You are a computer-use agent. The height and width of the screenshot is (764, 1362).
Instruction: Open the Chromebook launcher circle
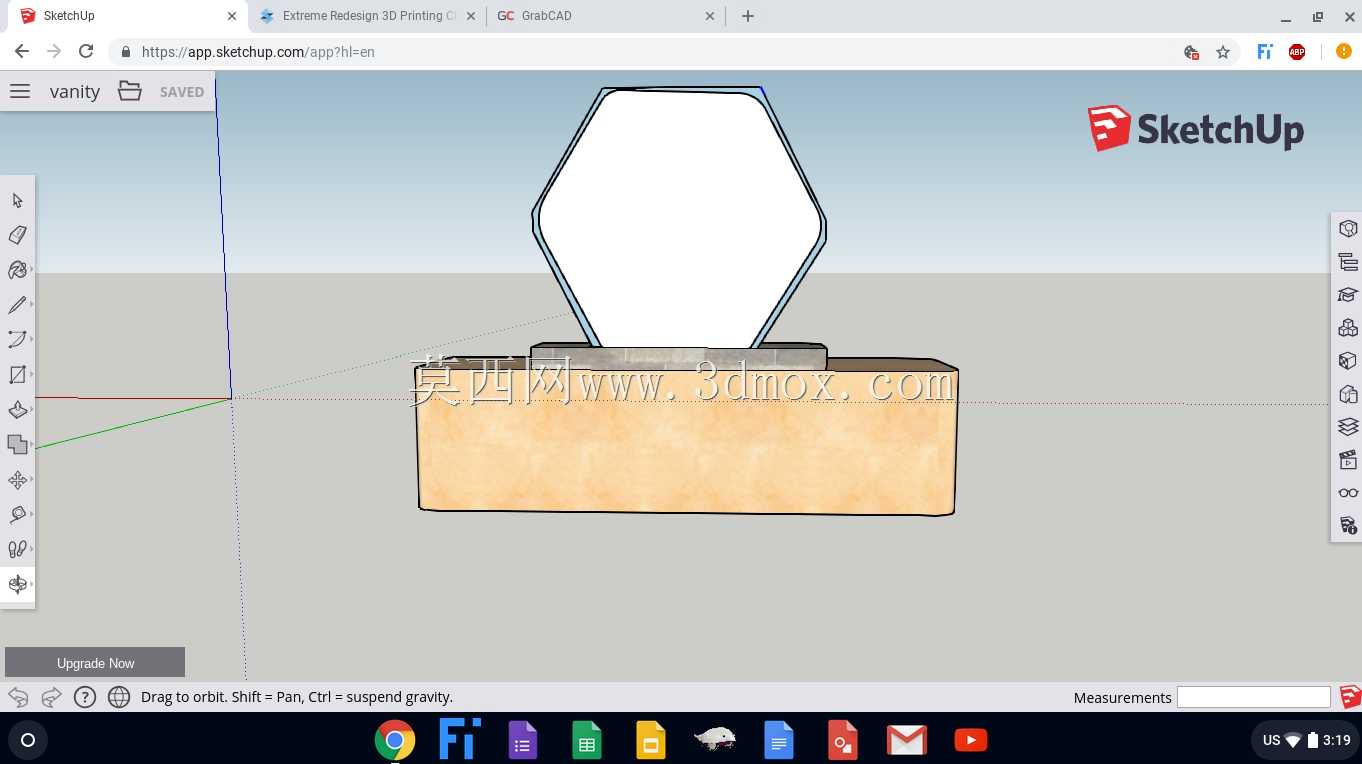tap(28, 740)
